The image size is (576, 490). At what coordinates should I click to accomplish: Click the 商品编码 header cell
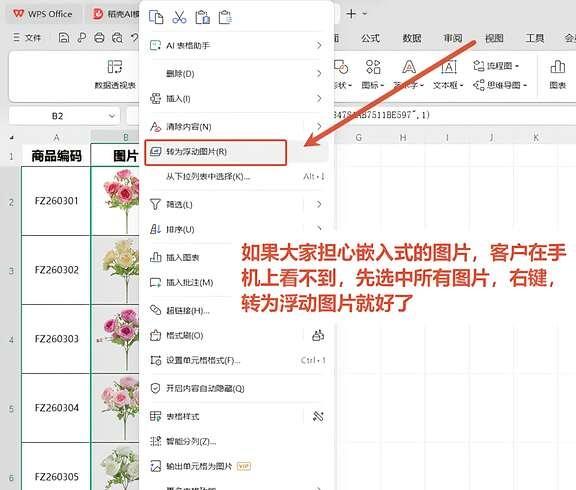point(56,156)
